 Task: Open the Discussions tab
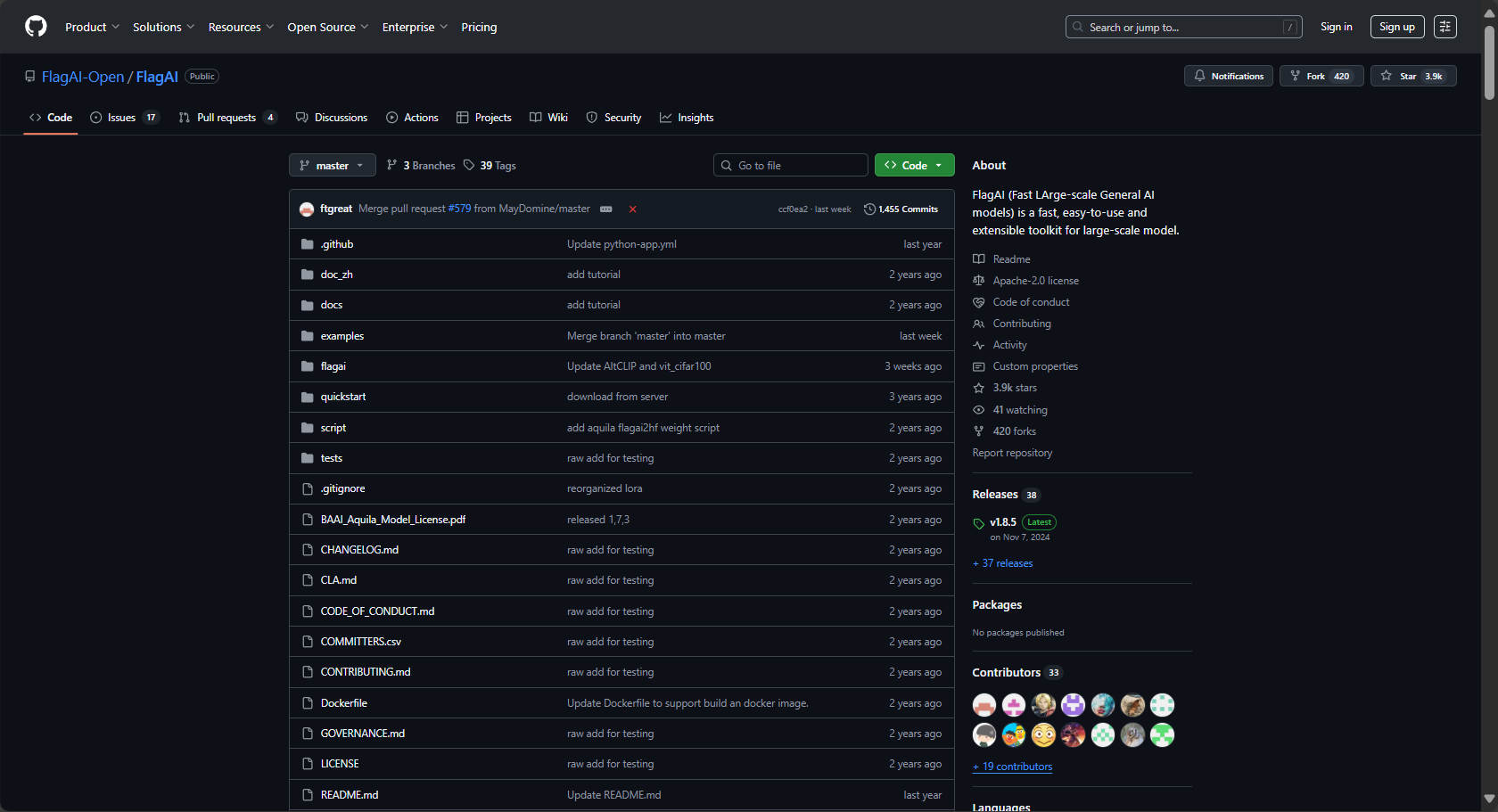click(x=332, y=118)
